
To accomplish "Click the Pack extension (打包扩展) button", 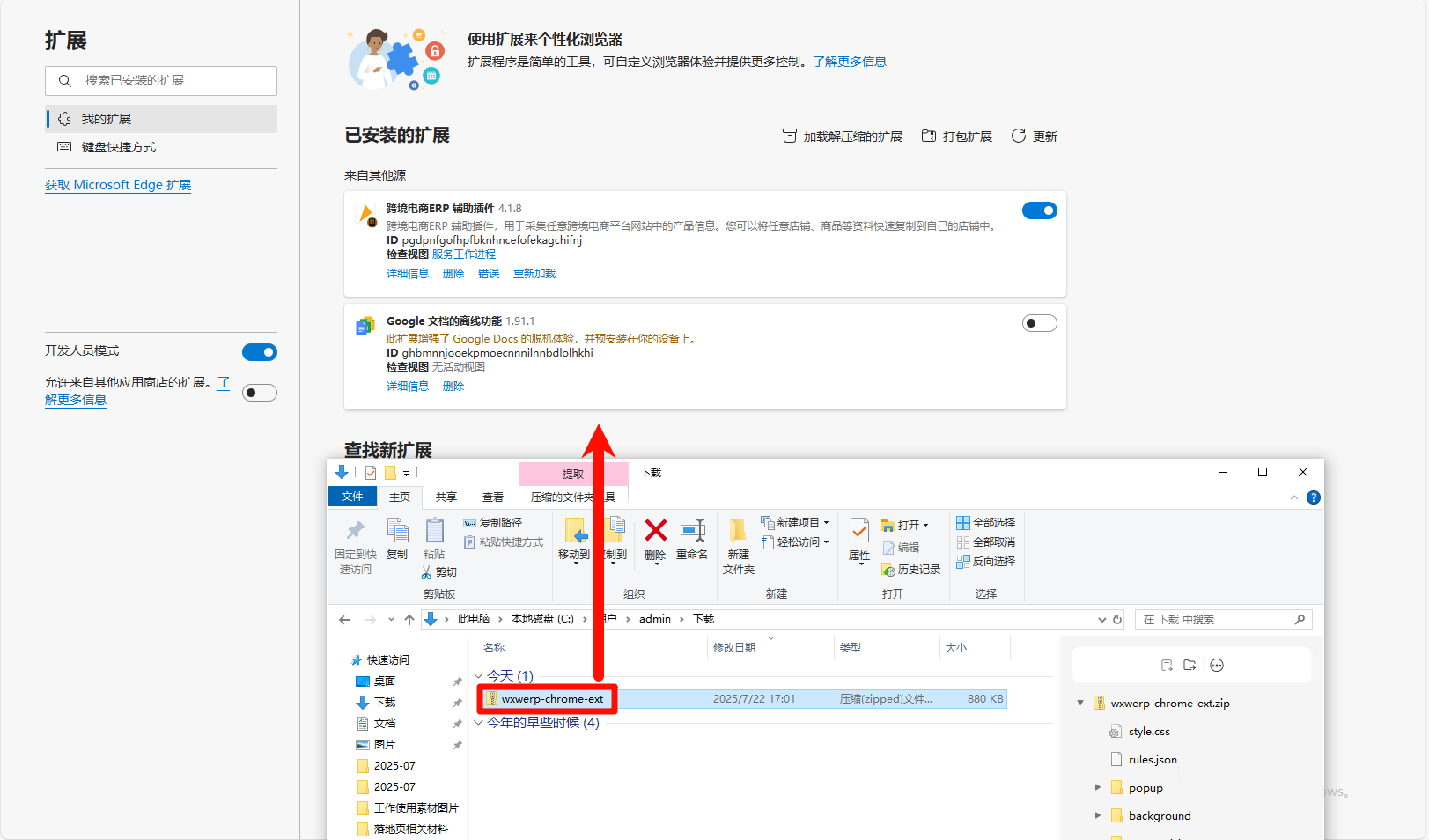I will click(956, 136).
